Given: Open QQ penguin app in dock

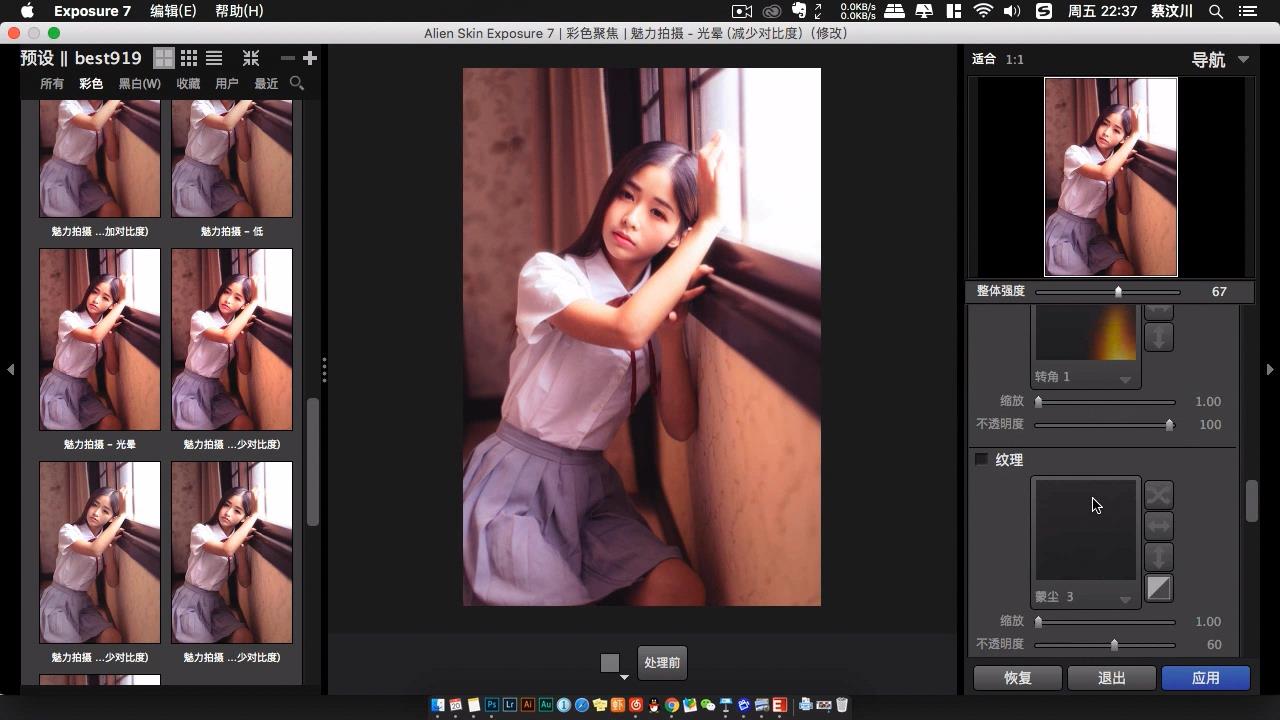Looking at the screenshot, I should [654, 705].
